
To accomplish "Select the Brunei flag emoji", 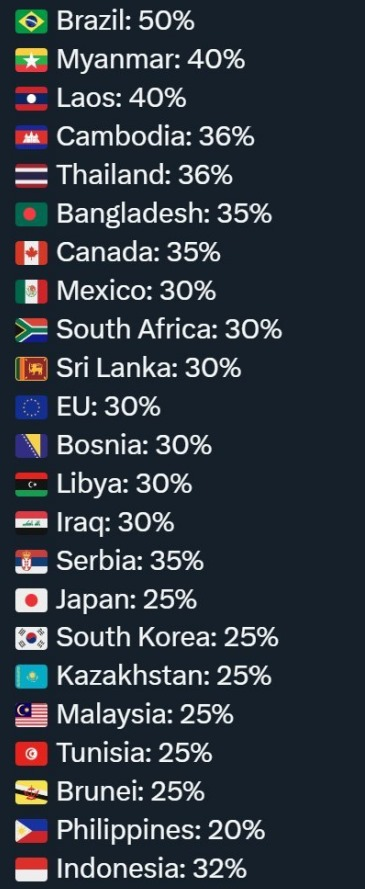I will click(x=31, y=793).
